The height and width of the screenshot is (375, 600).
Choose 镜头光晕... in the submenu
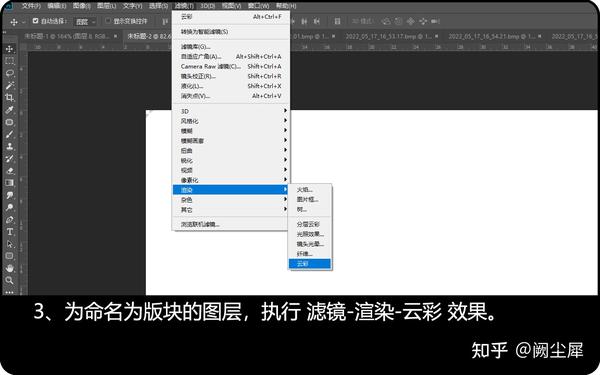click(310, 244)
